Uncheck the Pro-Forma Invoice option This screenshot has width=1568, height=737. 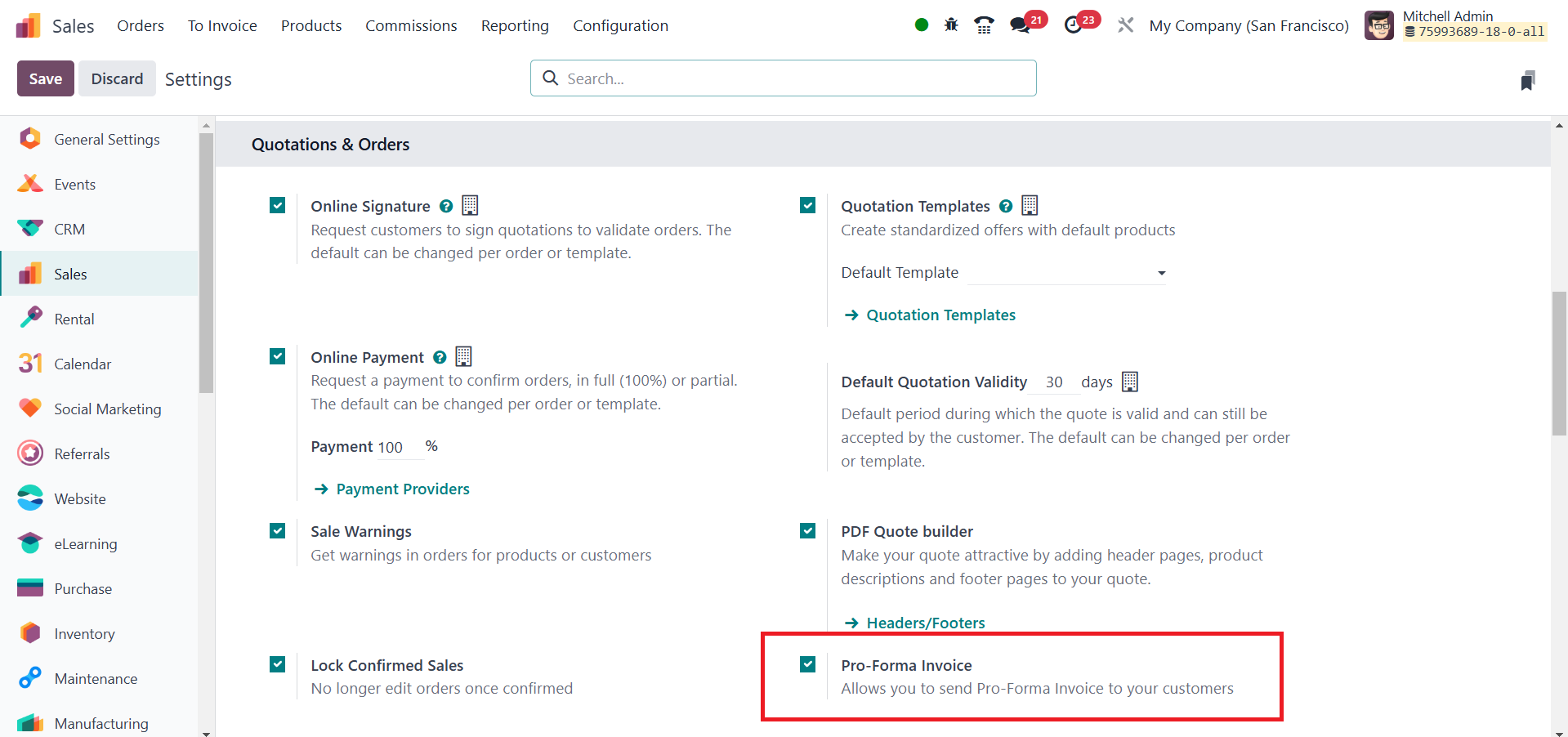tap(808, 664)
